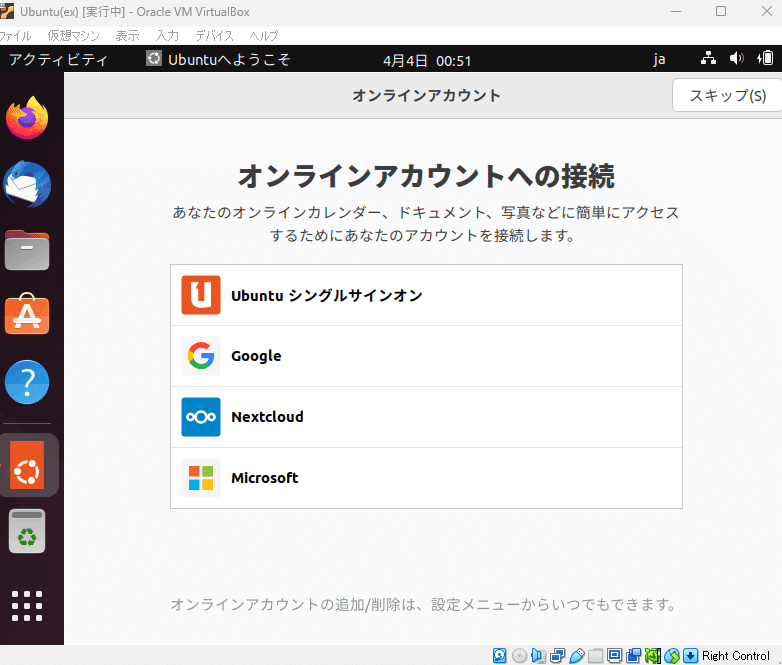782x665 pixels.
Task: Click VirtualBox network adapters status icon
Action: coord(558,656)
